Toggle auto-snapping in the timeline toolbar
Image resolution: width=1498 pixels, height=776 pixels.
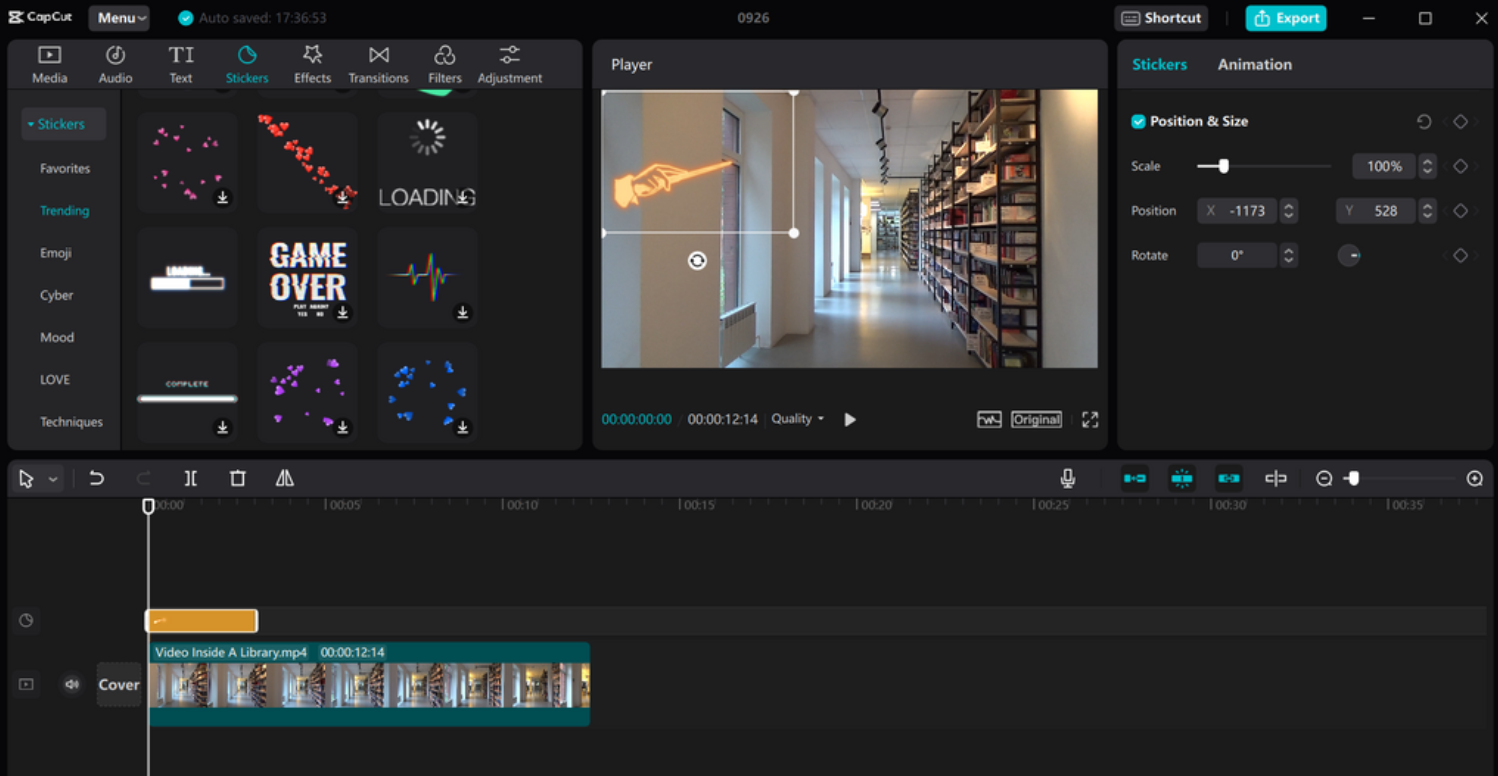[x=1182, y=478]
